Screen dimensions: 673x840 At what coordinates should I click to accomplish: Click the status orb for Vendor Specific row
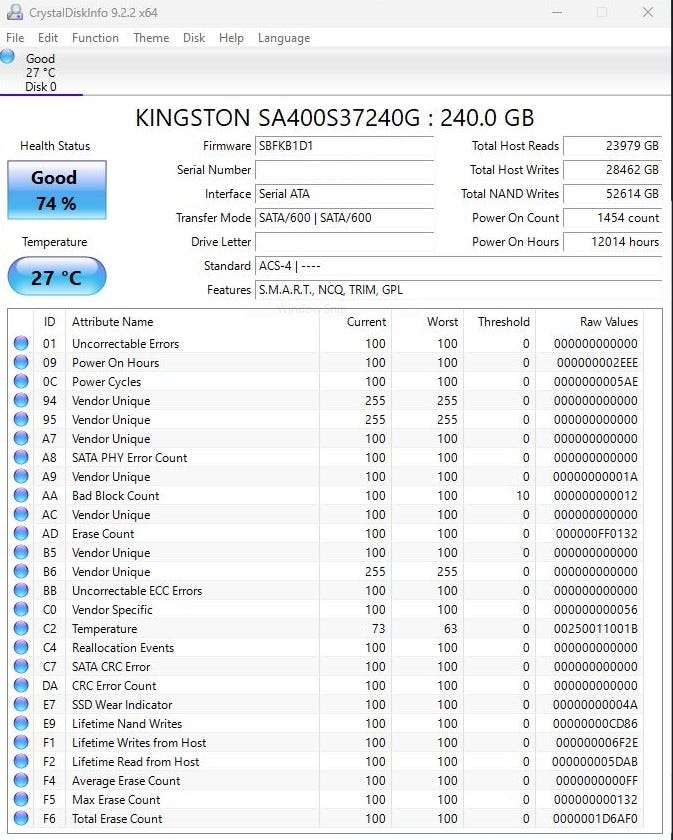tap(21, 610)
